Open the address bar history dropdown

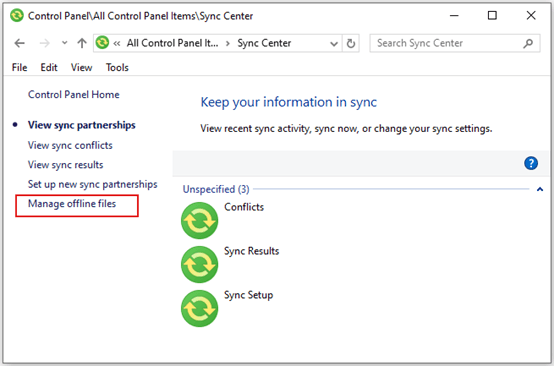click(x=334, y=44)
